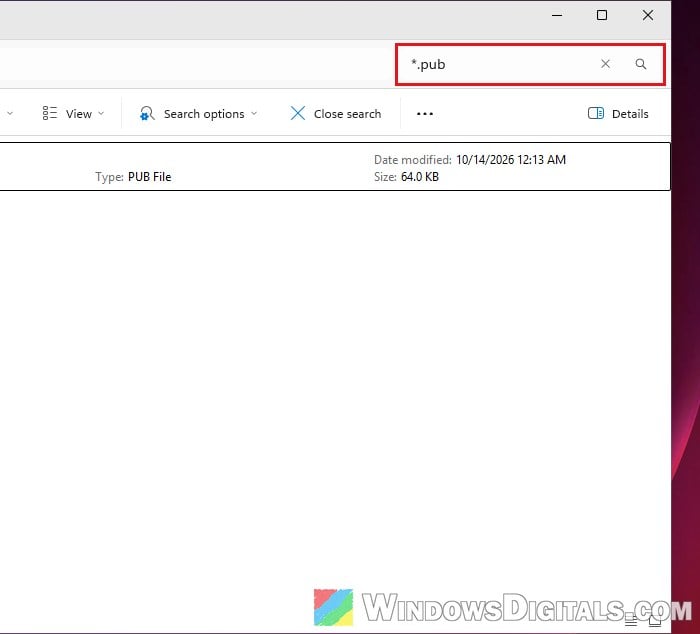Open the See more three-dots menu
This screenshot has height=634, width=700.
[x=425, y=114]
